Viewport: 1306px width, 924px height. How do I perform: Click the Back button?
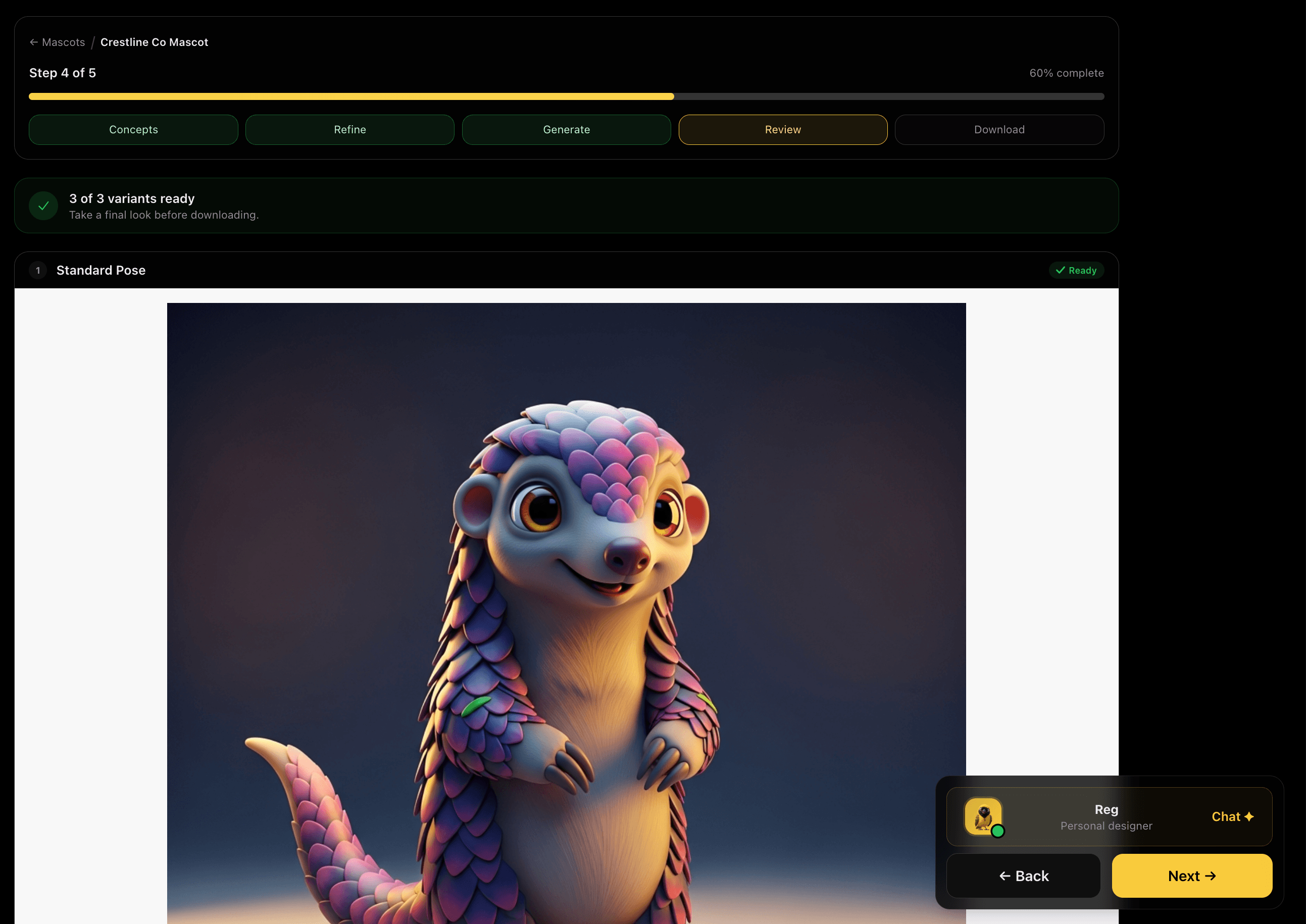click(x=1023, y=876)
